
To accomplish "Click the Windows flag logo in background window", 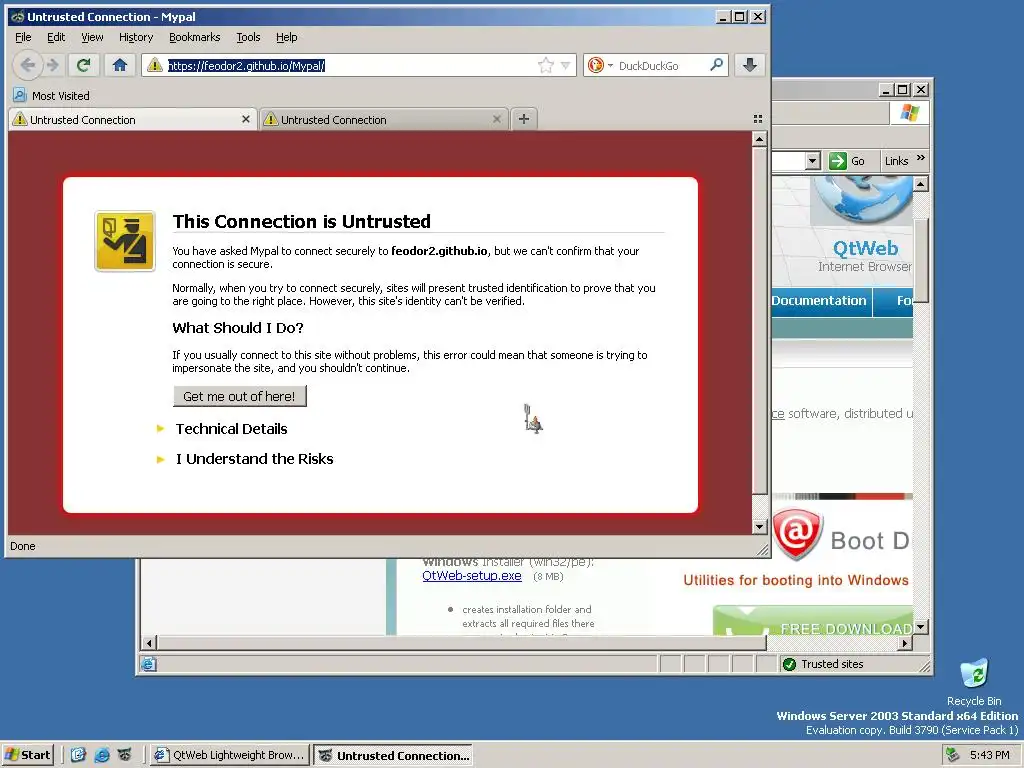I will pyautogui.click(x=909, y=112).
